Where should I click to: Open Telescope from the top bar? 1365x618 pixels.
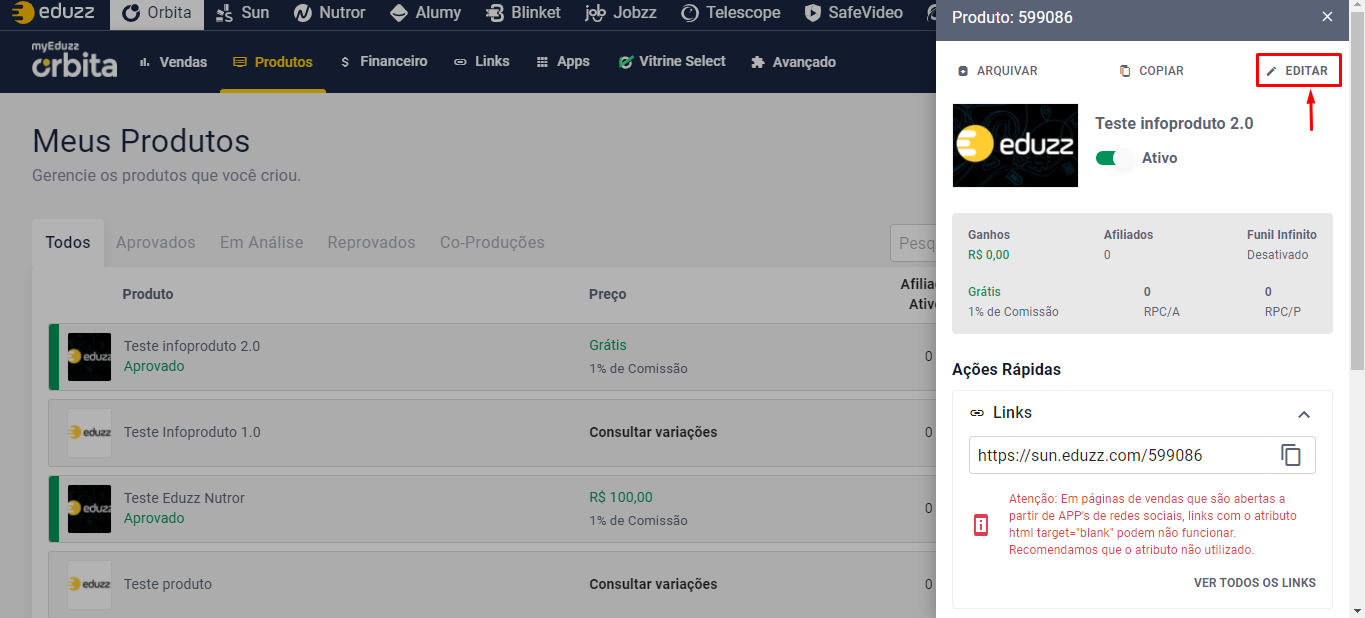730,14
